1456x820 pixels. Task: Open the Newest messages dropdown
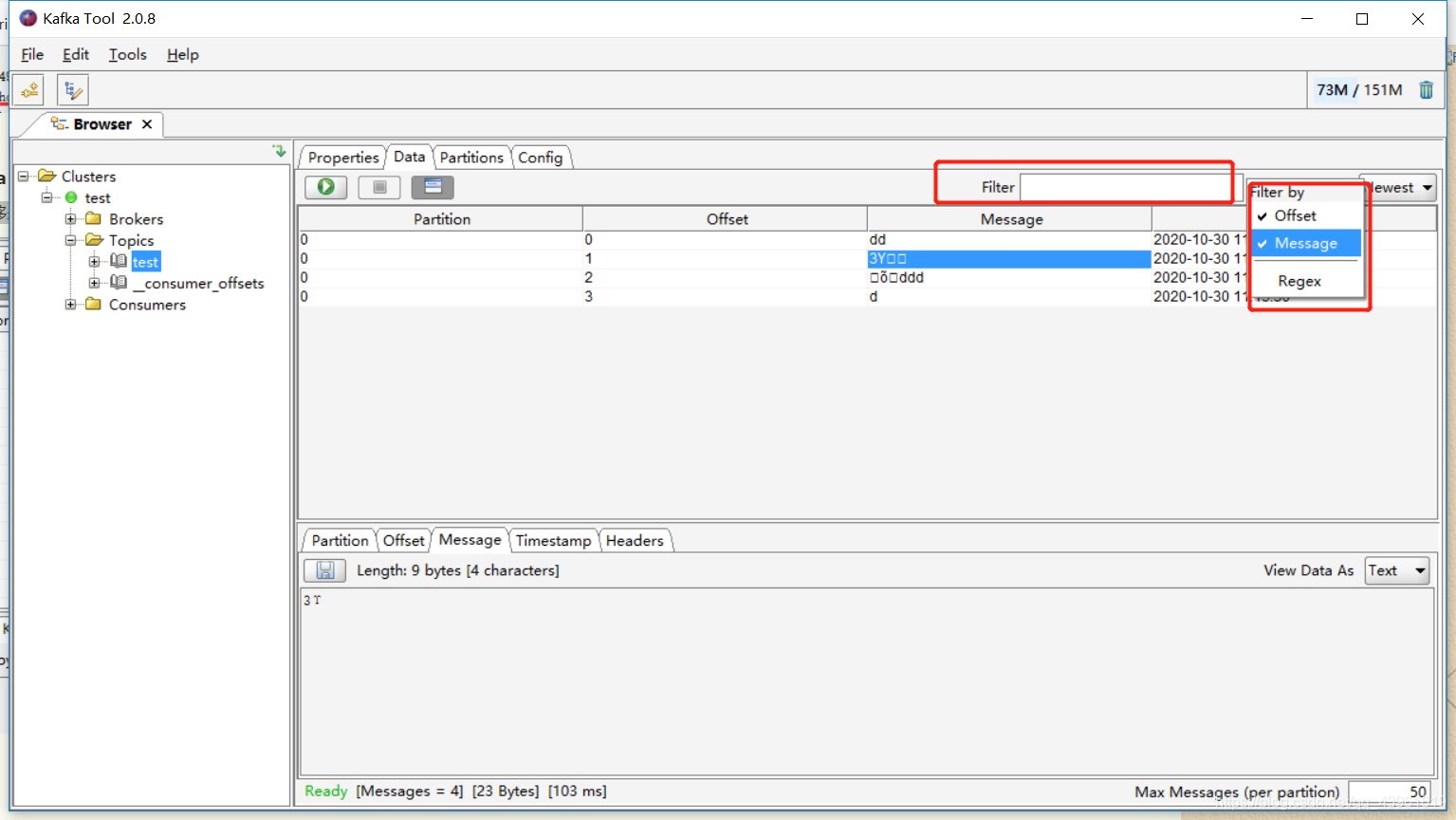(1401, 188)
